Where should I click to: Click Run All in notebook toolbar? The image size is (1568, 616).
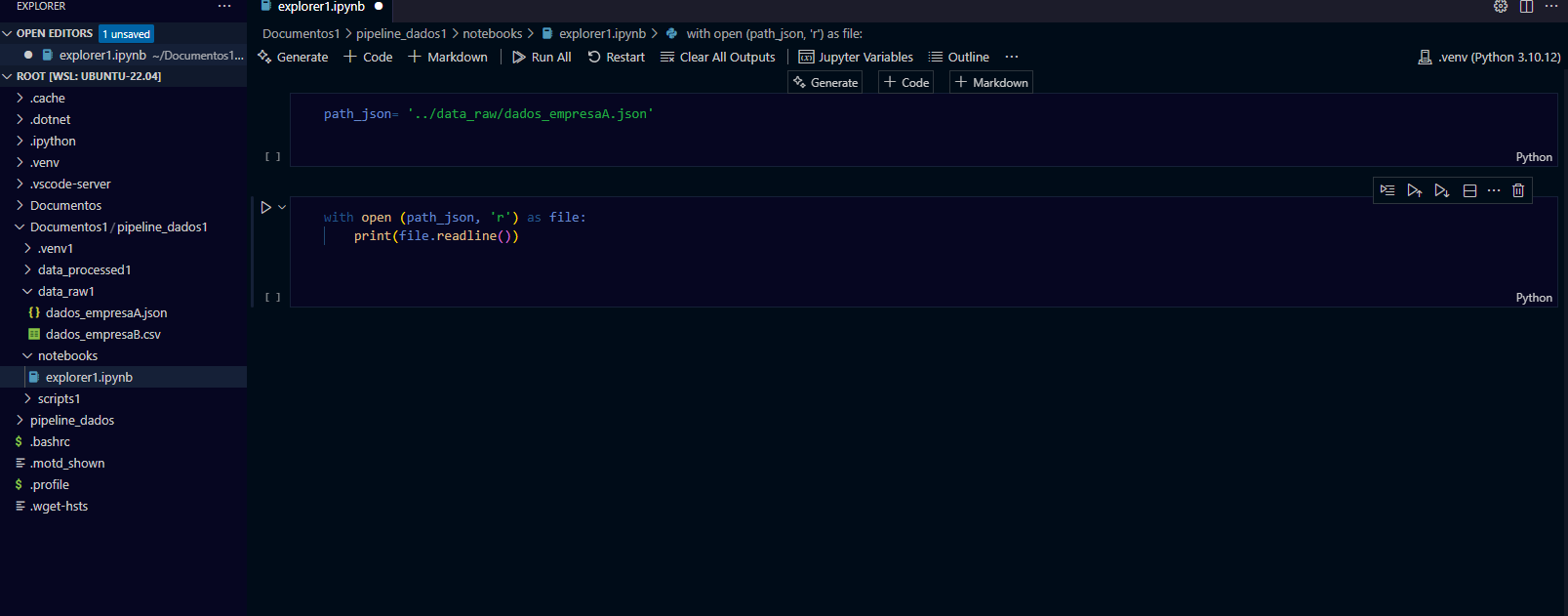pos(542,58)
